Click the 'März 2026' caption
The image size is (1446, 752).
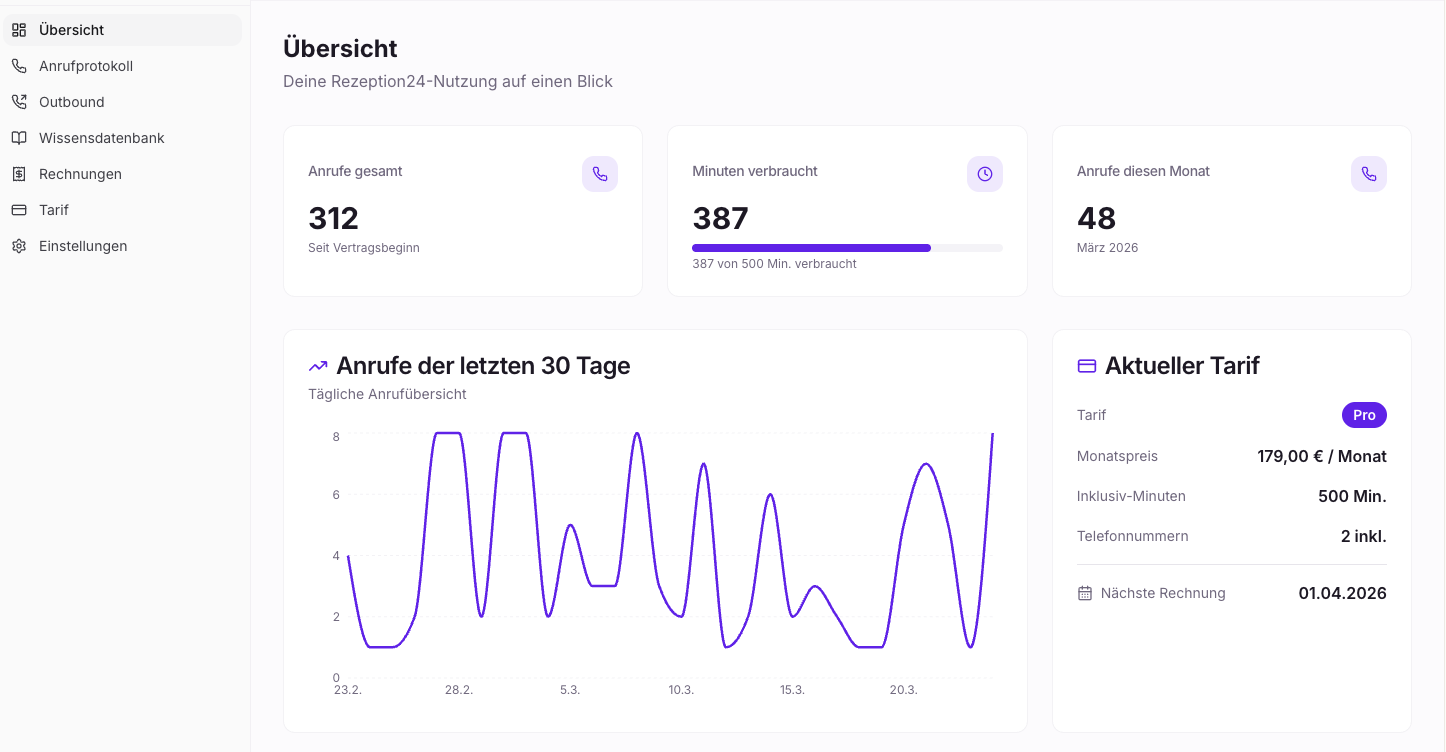click(1107, 248)
